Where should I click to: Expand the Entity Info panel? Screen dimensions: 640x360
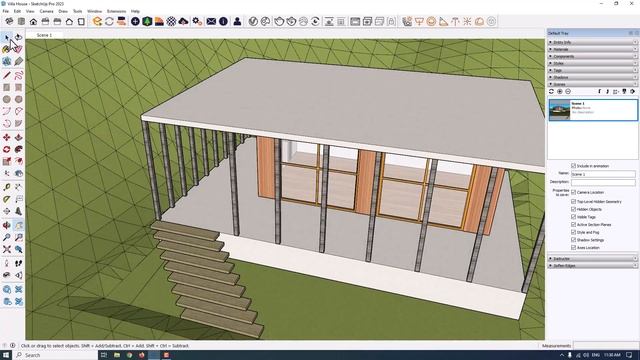[x=593, y=42]
